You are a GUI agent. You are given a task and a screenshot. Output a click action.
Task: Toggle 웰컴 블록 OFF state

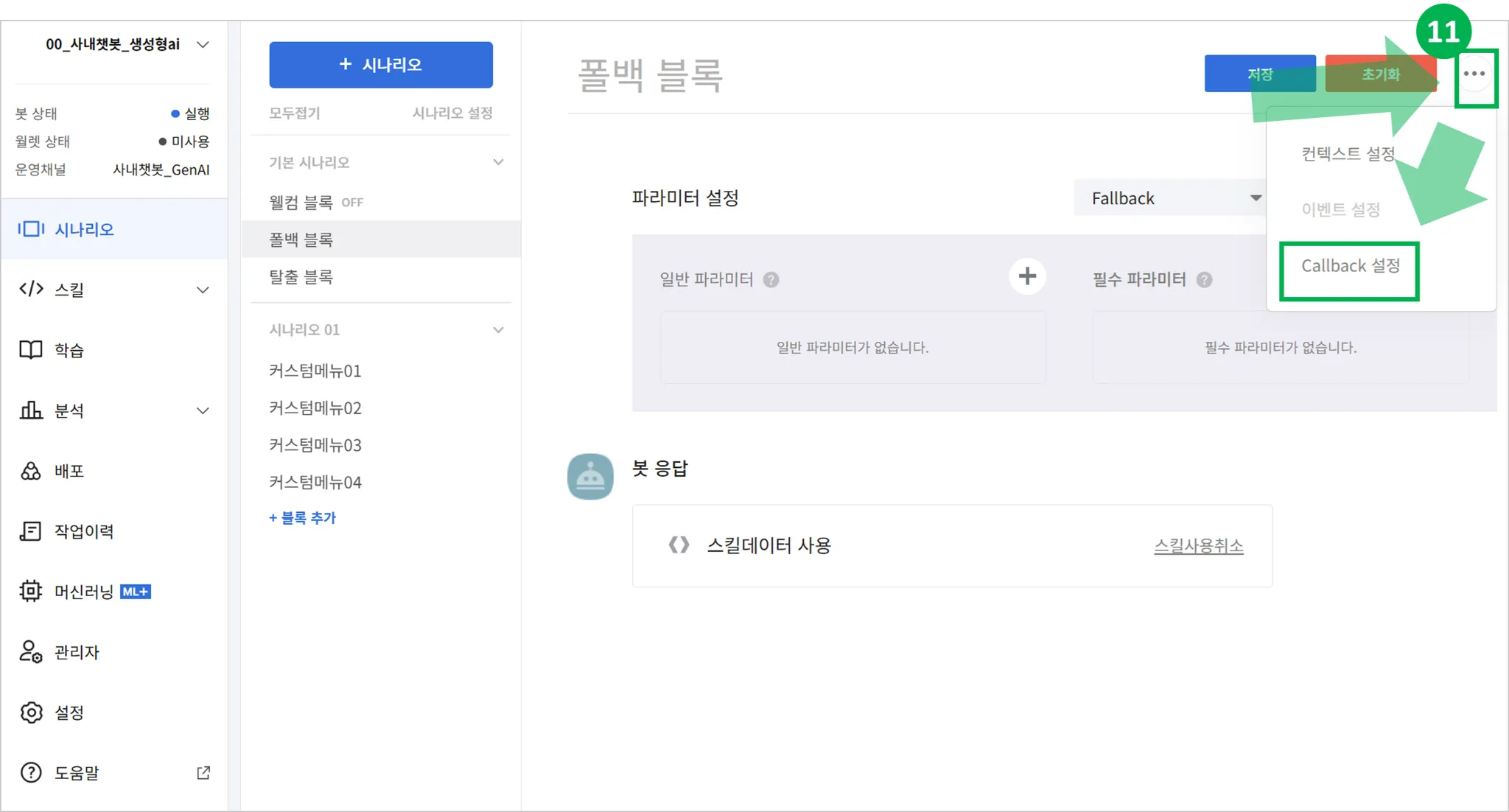click(x=352, y=203)
